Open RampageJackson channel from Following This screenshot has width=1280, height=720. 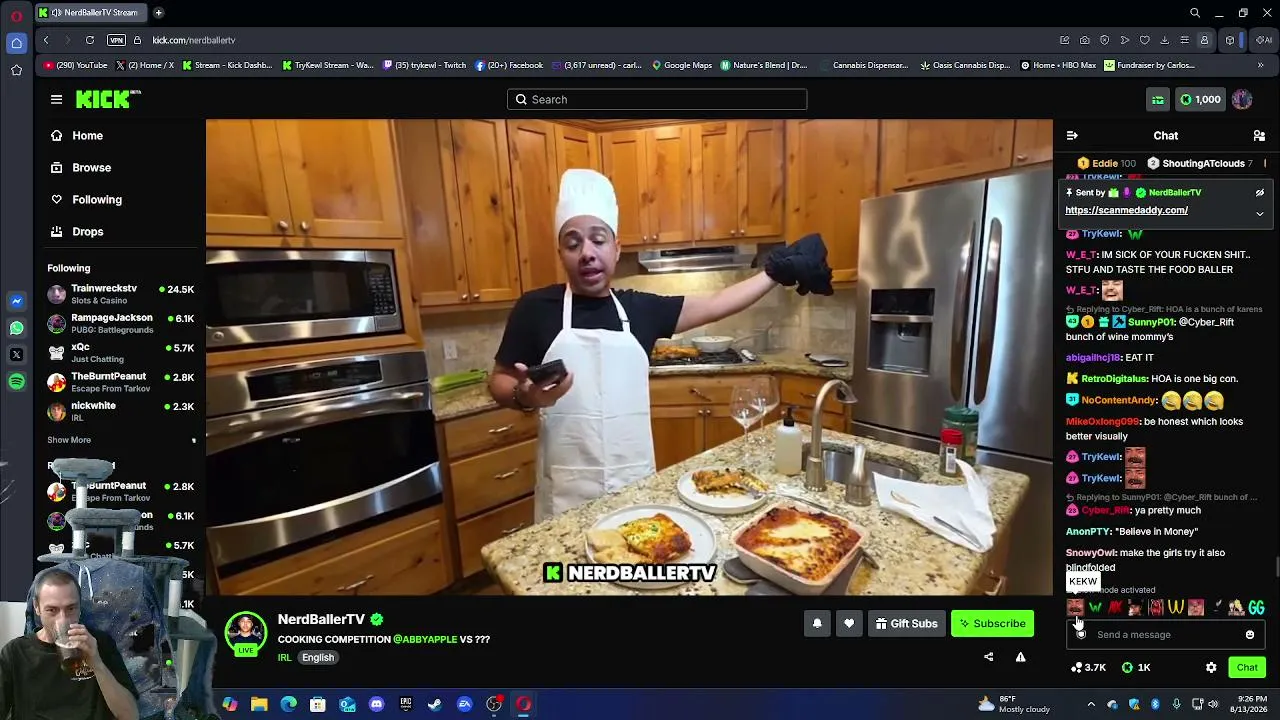tap(120, 323)
